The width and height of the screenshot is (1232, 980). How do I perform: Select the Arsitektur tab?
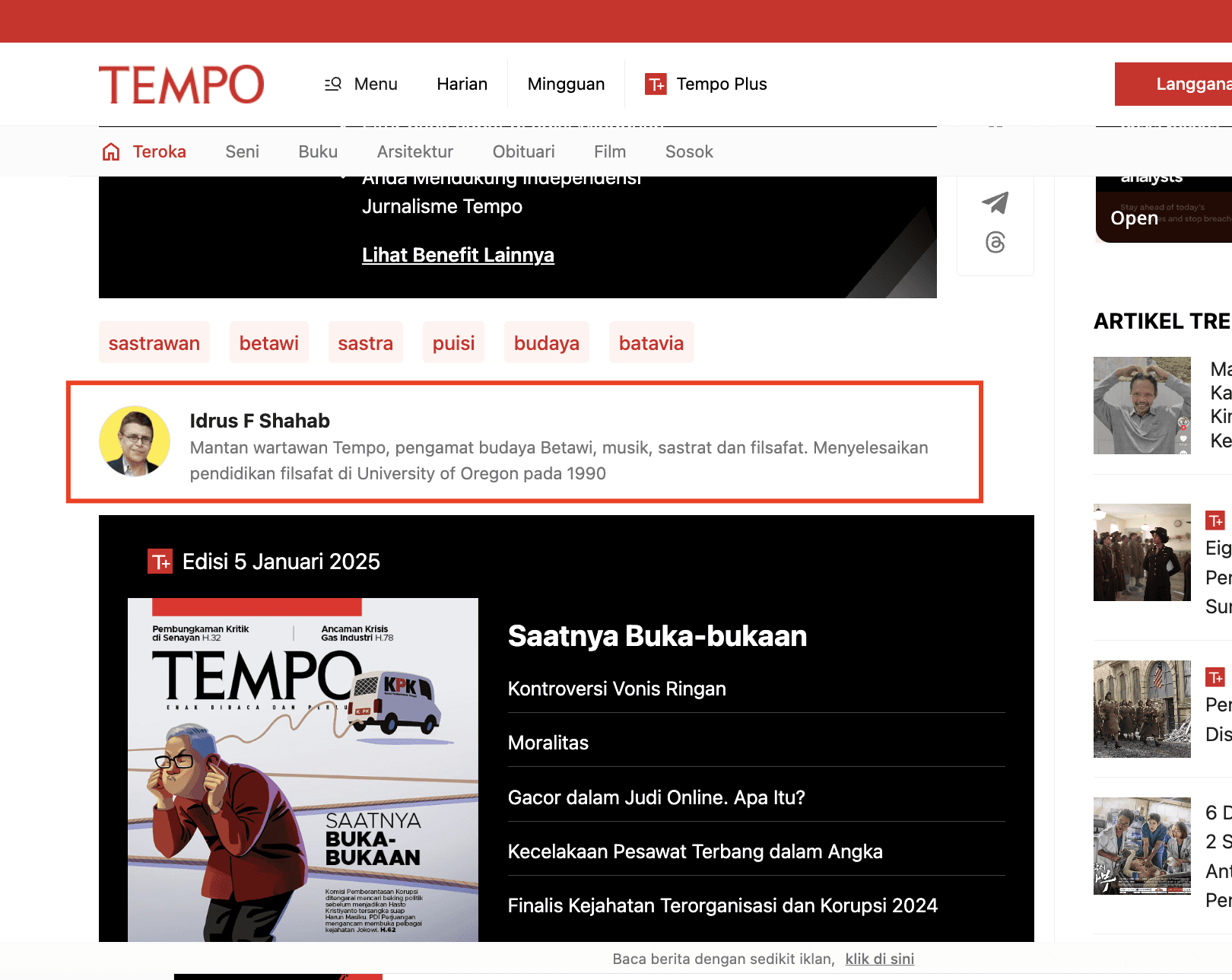coord(415,151)
